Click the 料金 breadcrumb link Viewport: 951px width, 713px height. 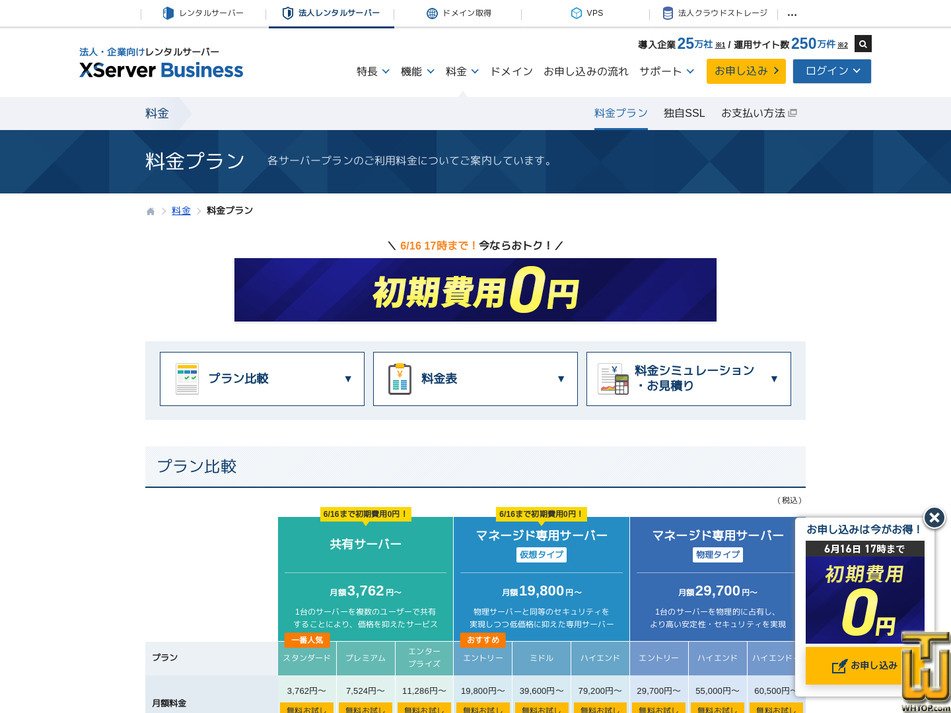click(x=181, y=210)
